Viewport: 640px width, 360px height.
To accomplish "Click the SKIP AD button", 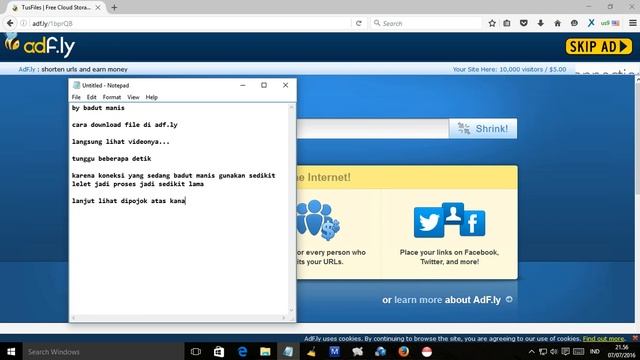I will click(598, 47).
